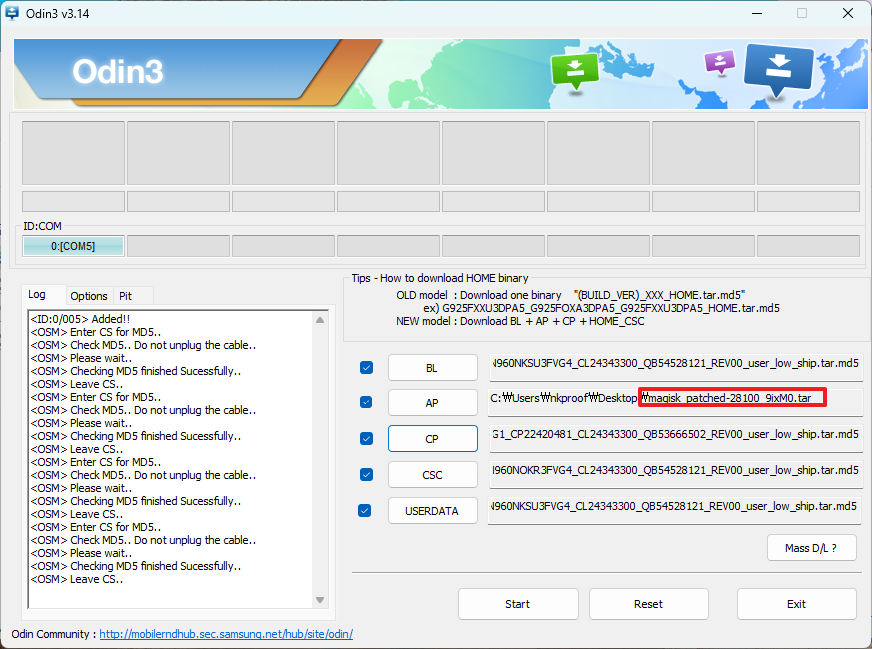Click the green download bubble icon in banner
Screen dimensions: 872x649
click(574, 71)
